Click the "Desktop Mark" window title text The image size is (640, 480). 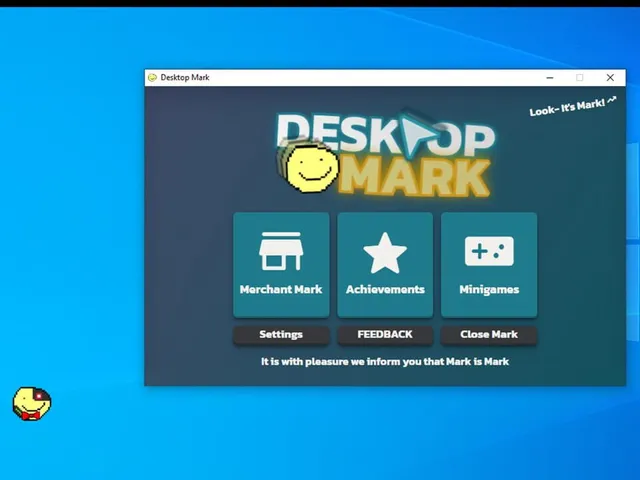185,78
